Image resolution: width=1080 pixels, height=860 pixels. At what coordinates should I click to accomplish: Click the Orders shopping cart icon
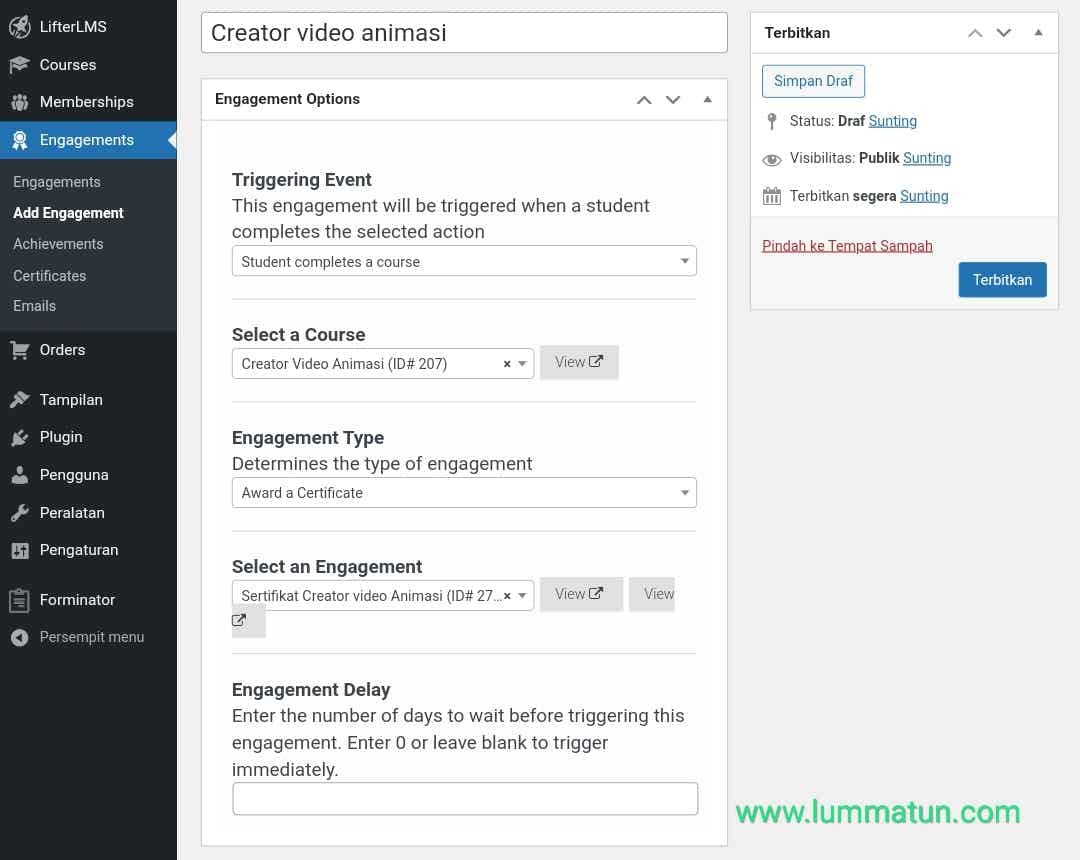19,350
